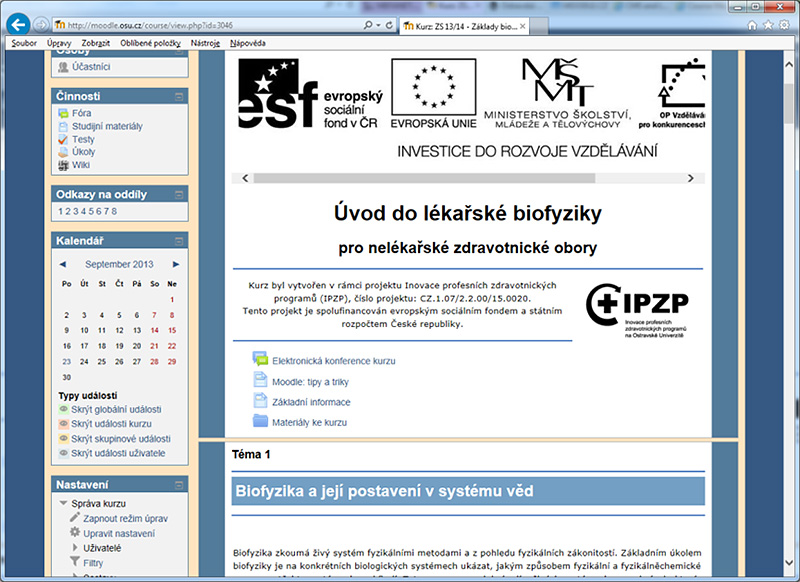The width and height of the screenshot is (800, 582).
Task: Click the URL address field
Action: pyautogui.click(x=207, y=25)
